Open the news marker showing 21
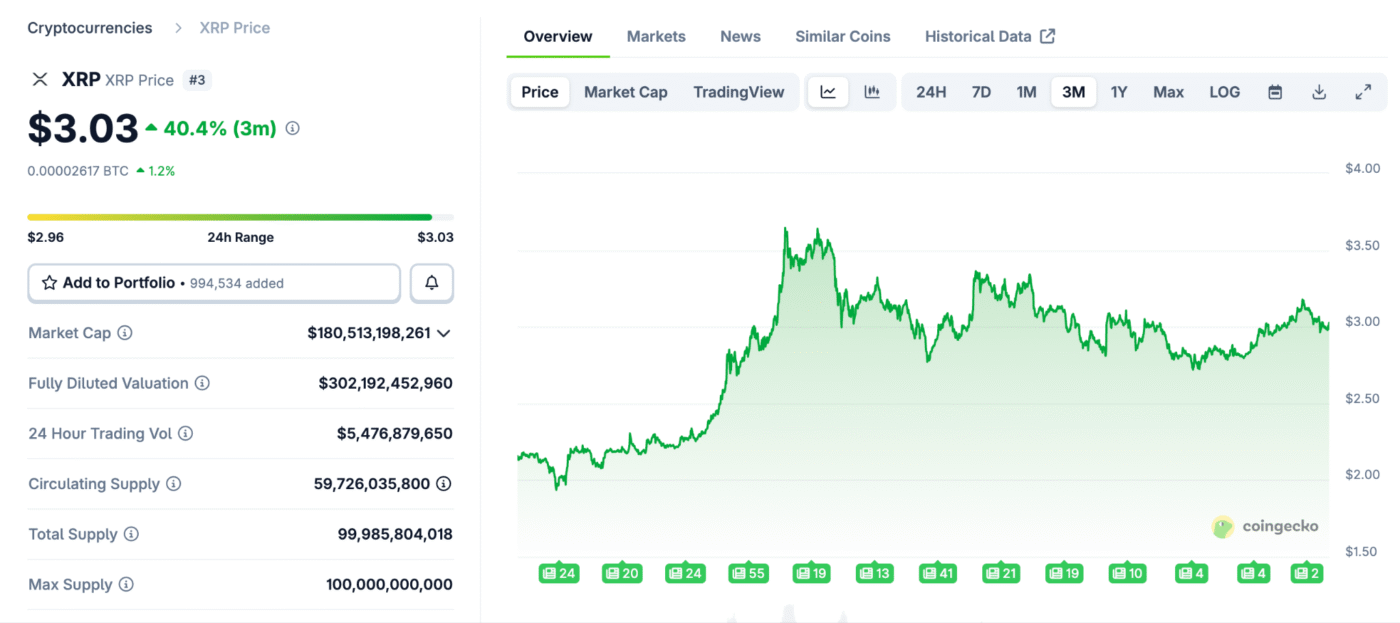 click(x=1001, y=573)
